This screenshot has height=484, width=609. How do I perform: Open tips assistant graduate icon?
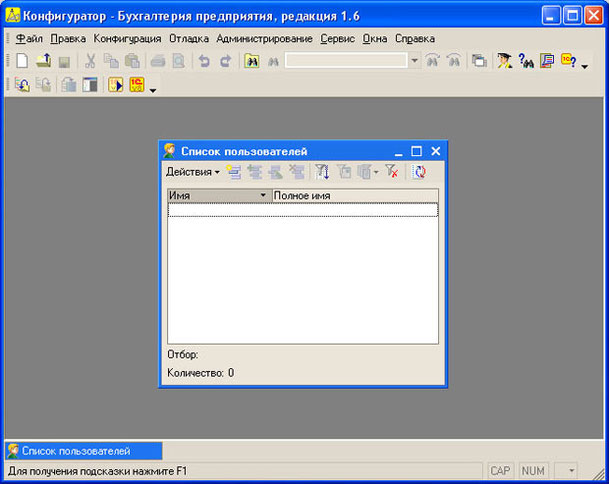tap(505, 61)
